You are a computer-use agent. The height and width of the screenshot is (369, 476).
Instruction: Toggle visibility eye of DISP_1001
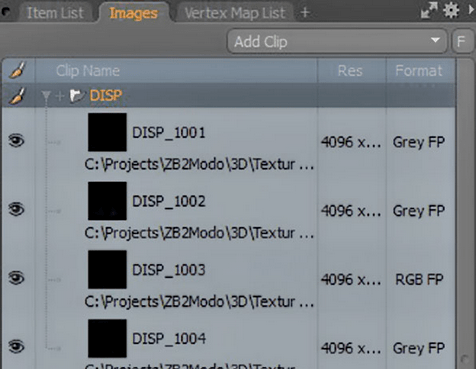click(16, 140)
